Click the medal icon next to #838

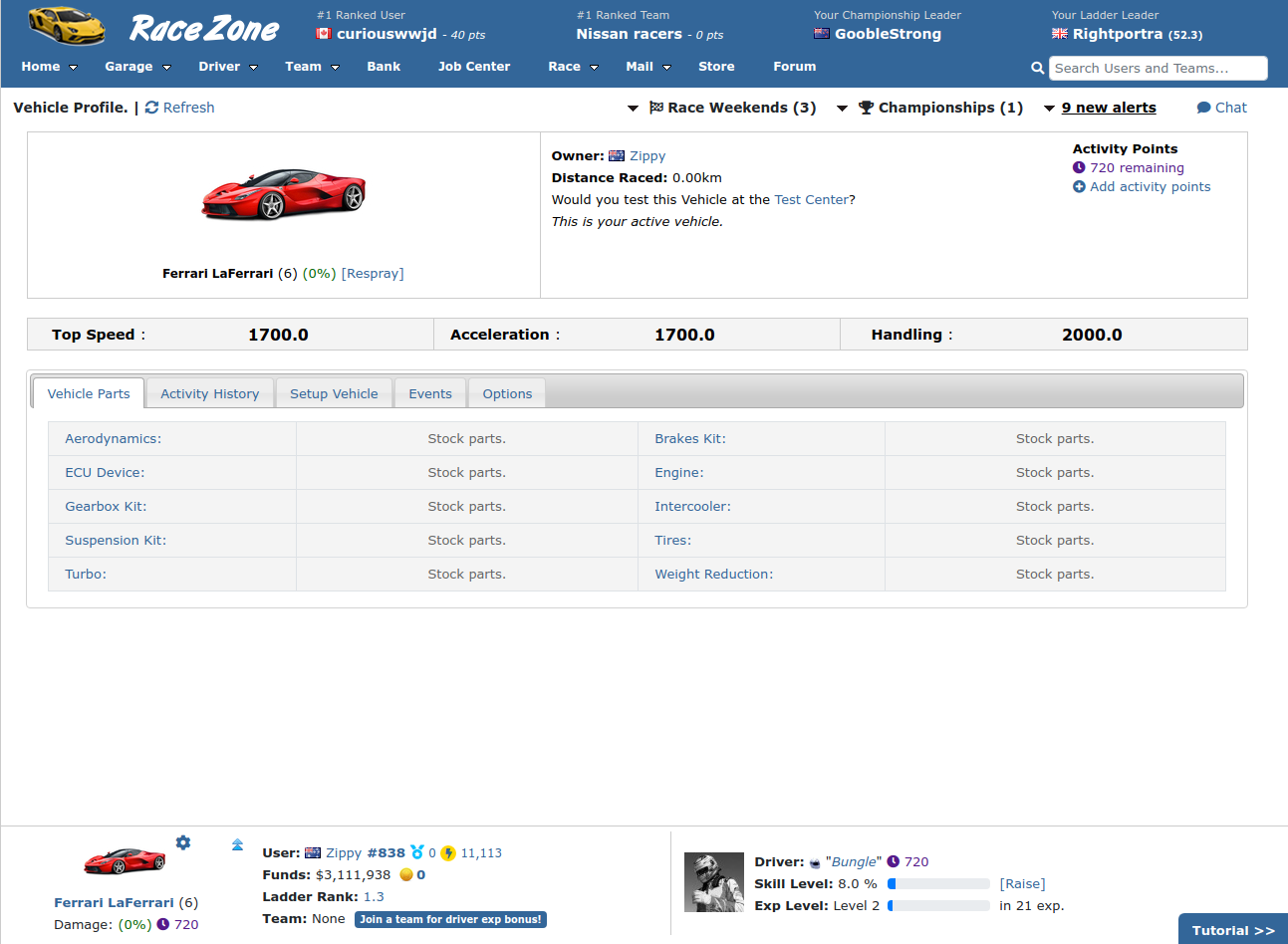(417, 852)
